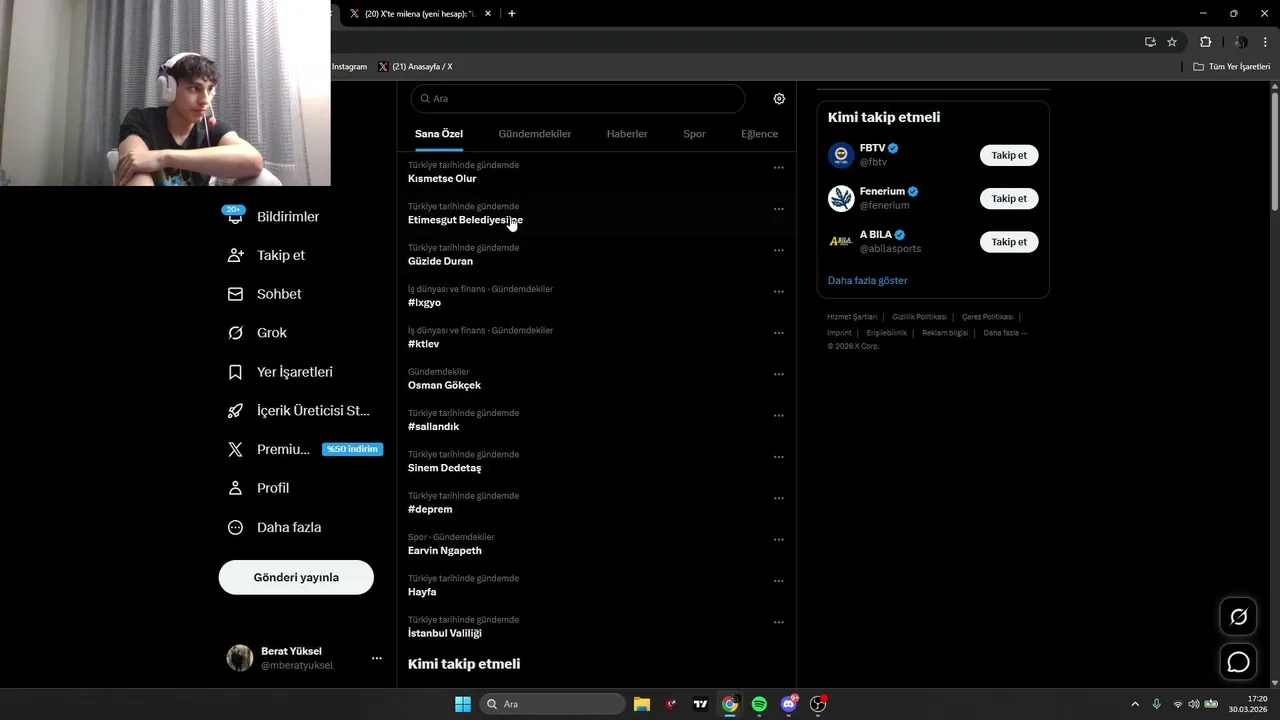
Task: Switch to the Eğlence tab
Action: point(759,134)
